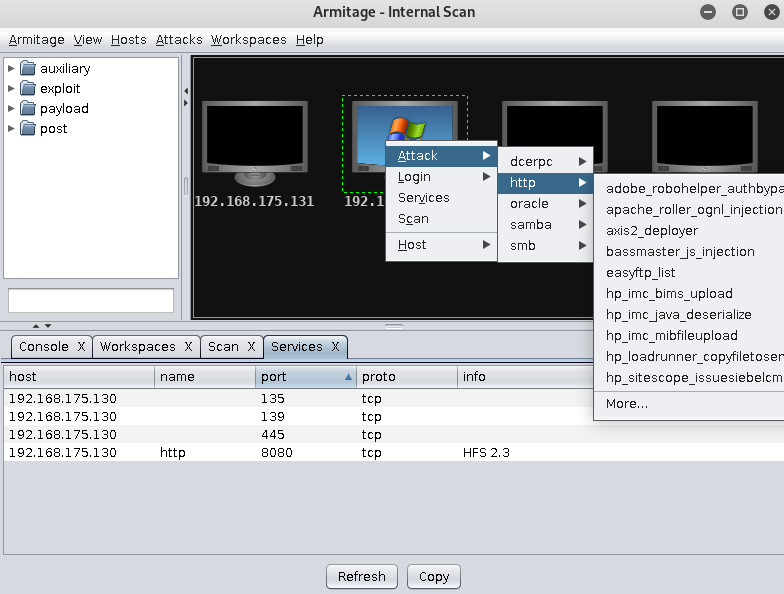Expand the exploit module tree node
The image size is (784, 594).
click(x=11, y=88)
